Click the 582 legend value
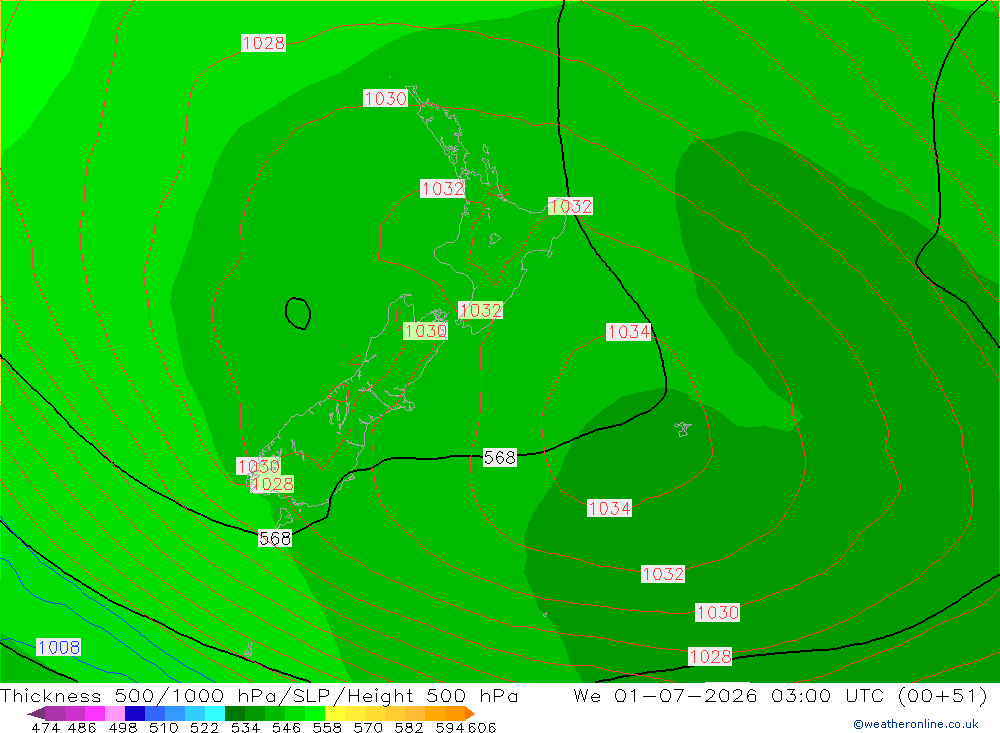Image resolution: width=1000 pixels, height=733 pixels. 409,727
